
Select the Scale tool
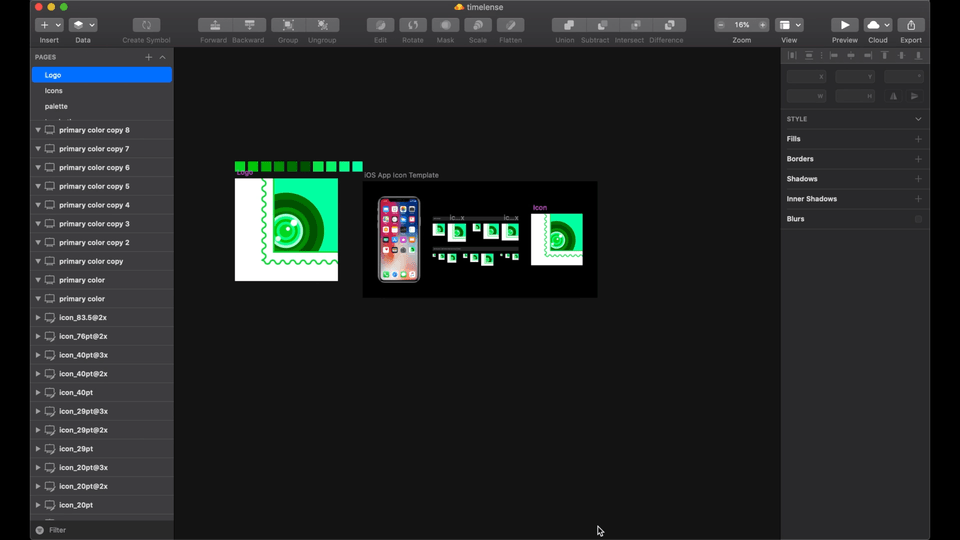coord(478,25)
